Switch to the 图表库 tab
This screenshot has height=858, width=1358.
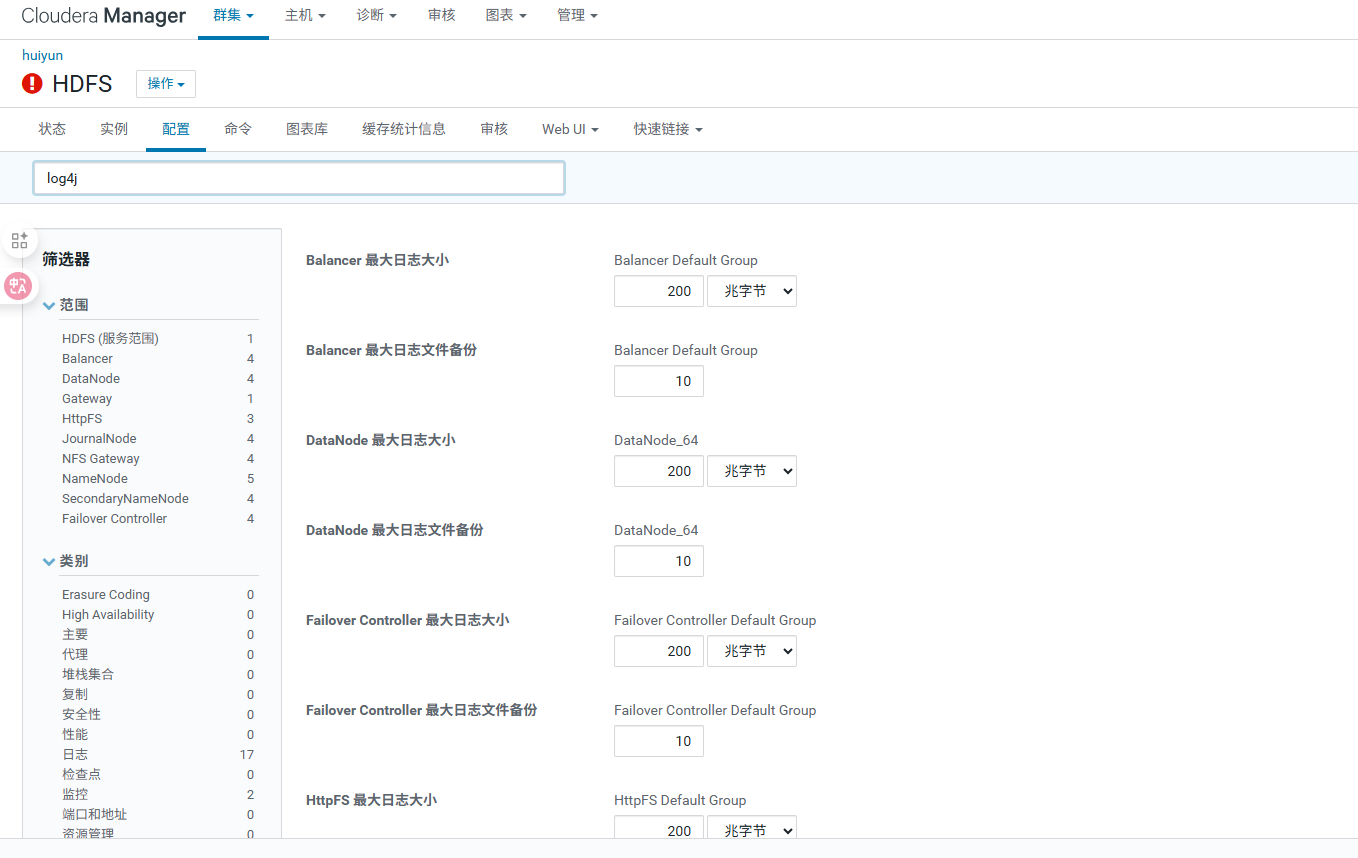[307, 129]
